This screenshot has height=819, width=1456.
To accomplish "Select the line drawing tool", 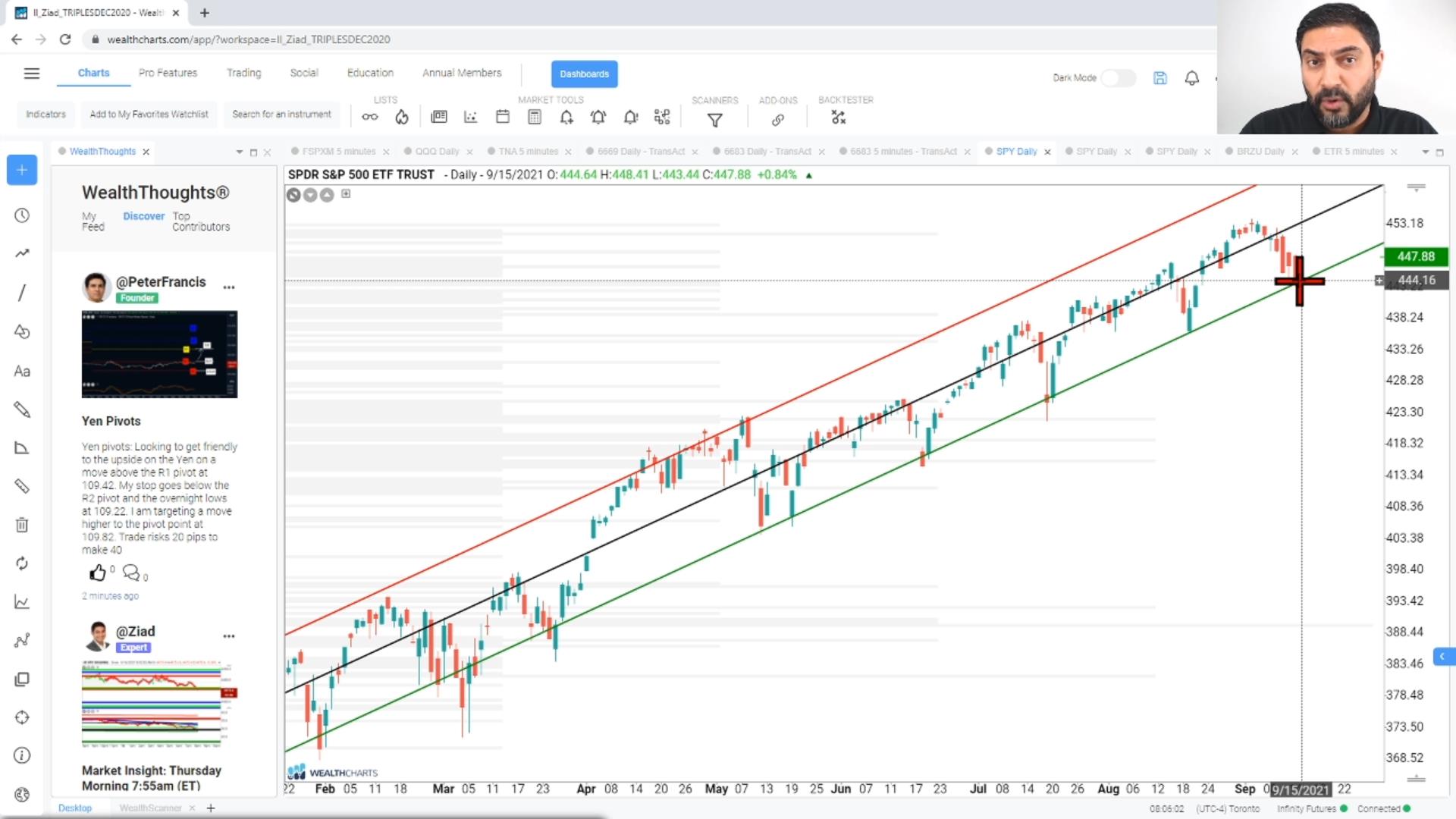I will point(22,293).
